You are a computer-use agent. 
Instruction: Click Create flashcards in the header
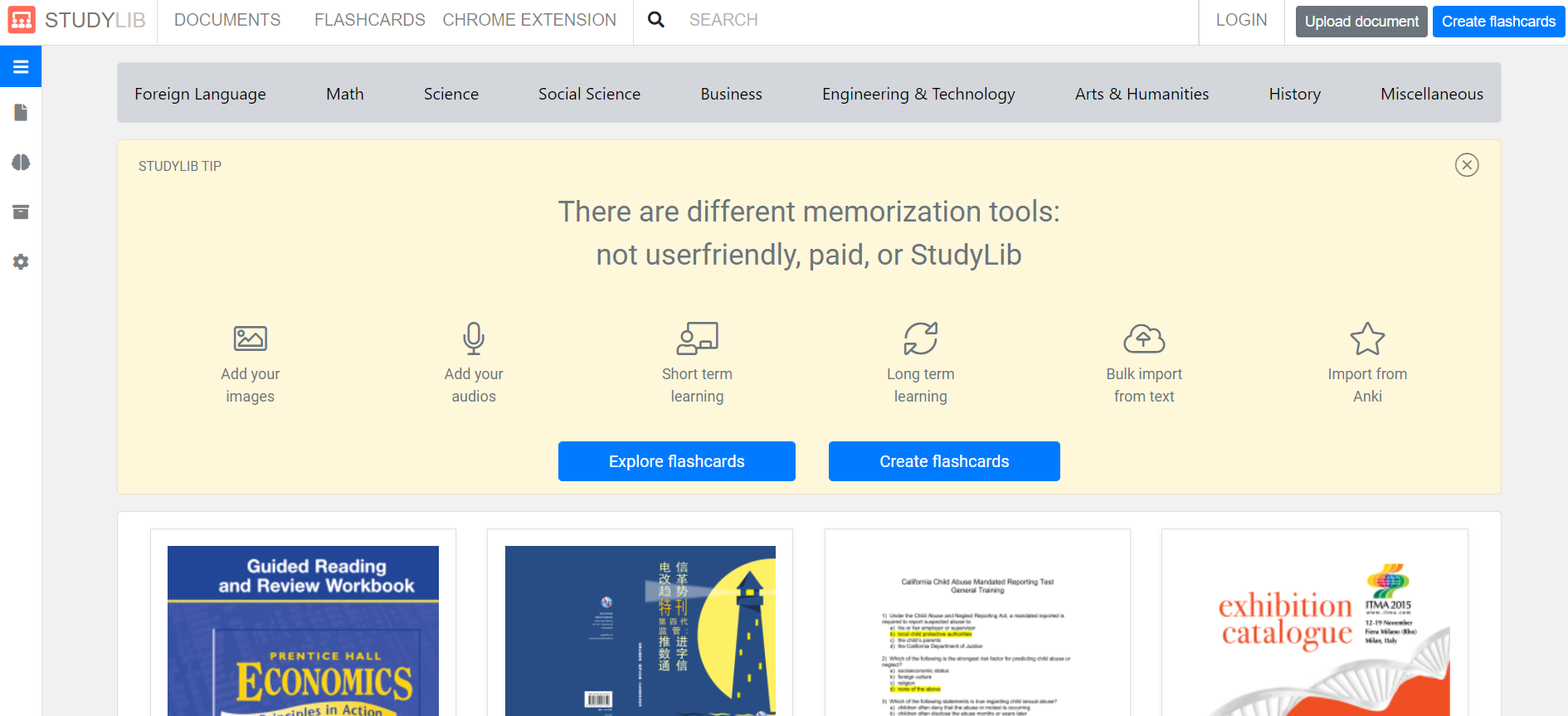(x=1499, y=22)
